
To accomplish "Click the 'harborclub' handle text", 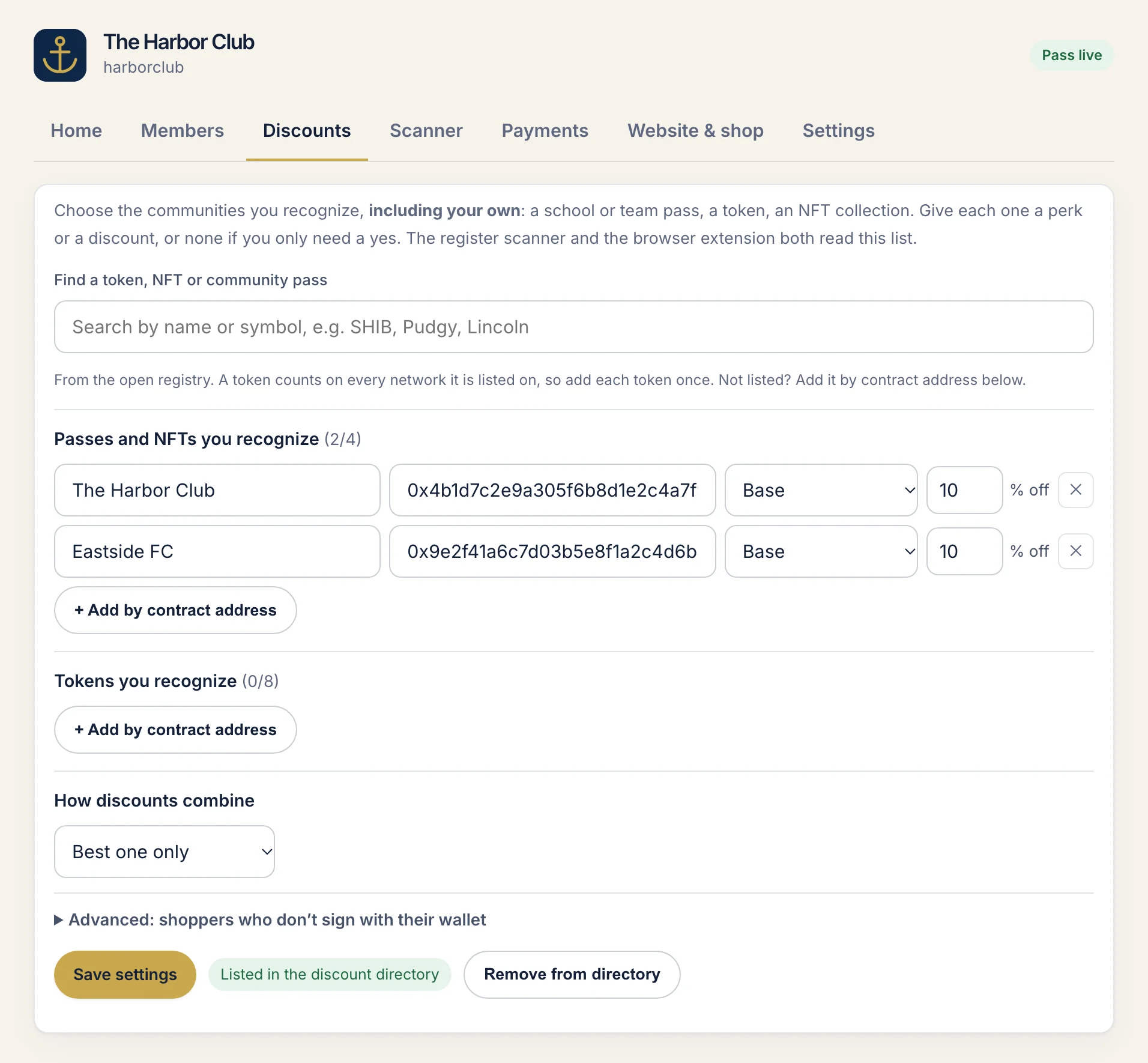I will pos(143,67).
